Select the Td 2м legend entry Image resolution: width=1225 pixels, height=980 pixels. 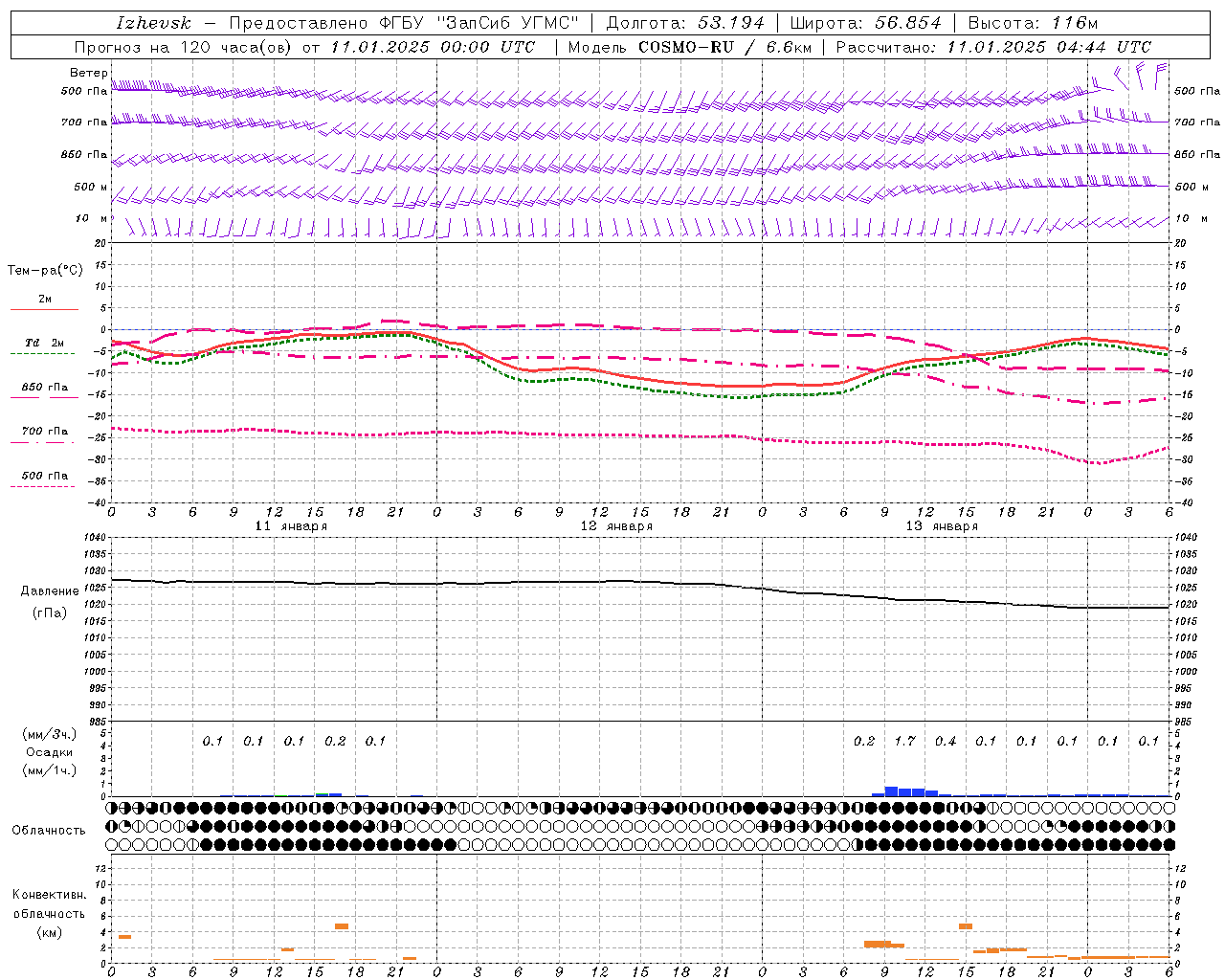coord(44,343)
